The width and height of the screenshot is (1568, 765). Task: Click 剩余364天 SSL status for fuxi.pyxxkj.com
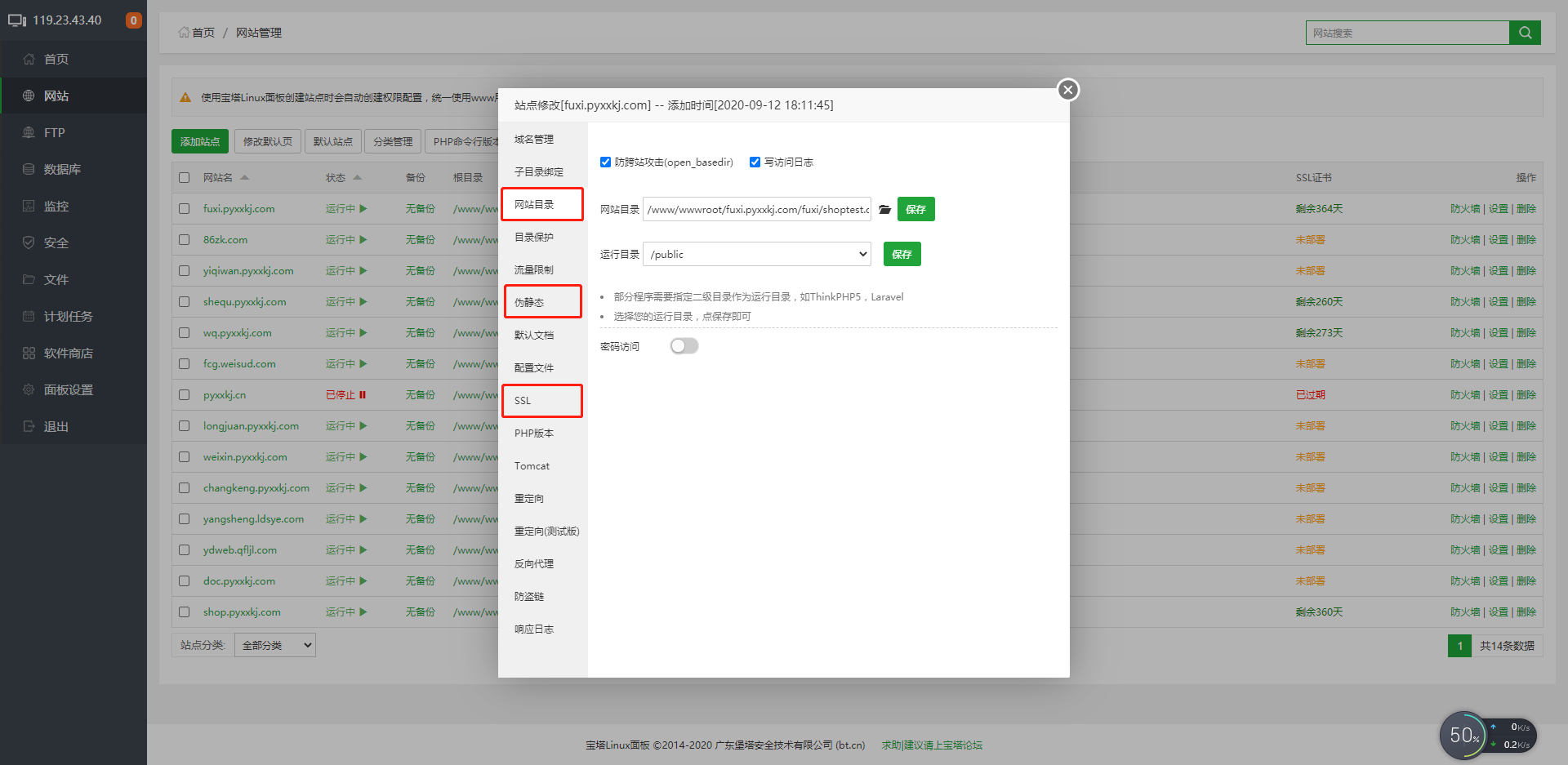point(1319,209)
